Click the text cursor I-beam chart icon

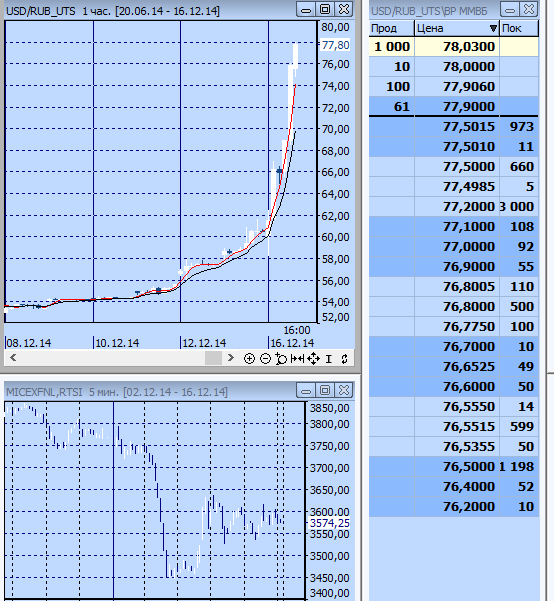point(329,359)
